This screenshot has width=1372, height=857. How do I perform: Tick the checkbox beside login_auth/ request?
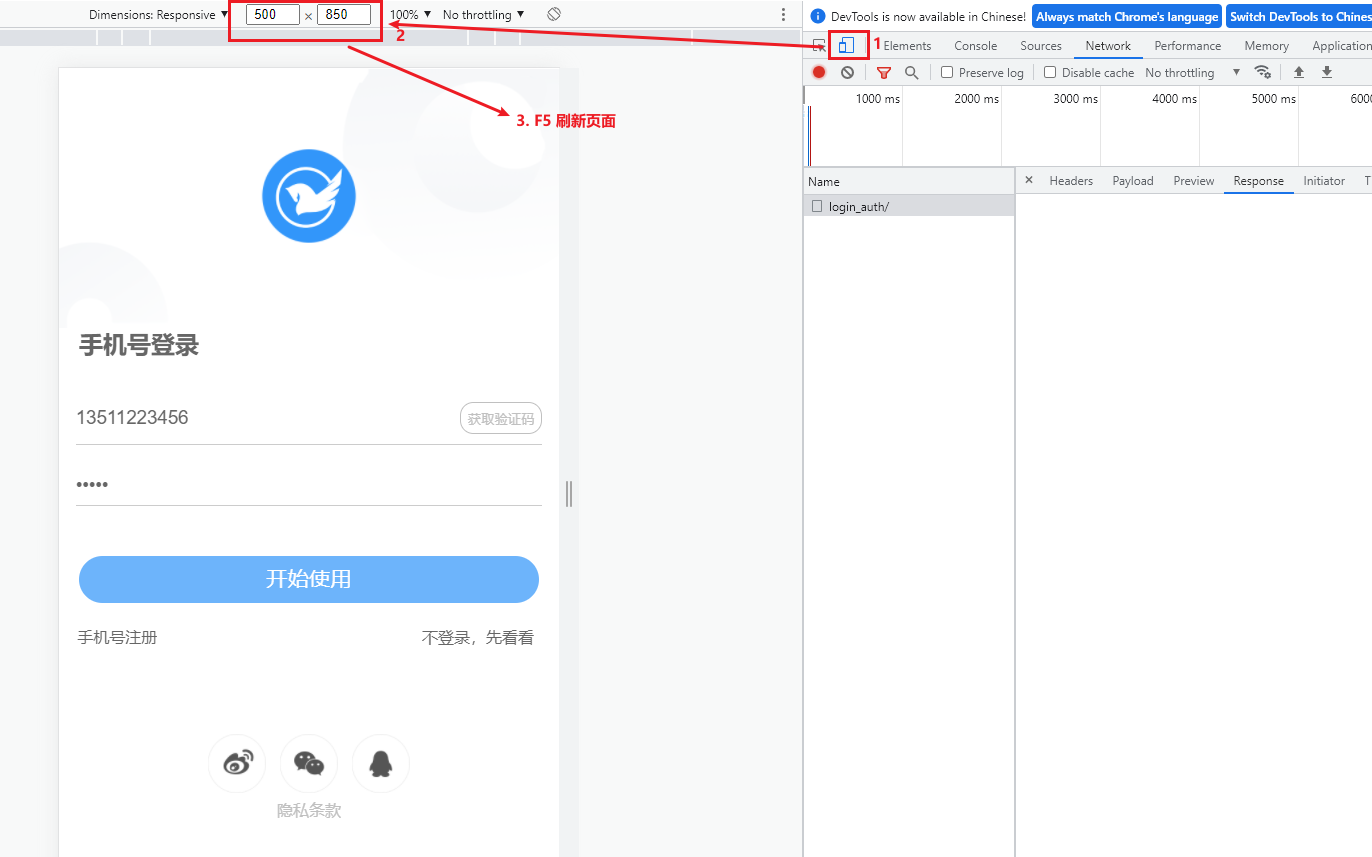tap(817, 206)
